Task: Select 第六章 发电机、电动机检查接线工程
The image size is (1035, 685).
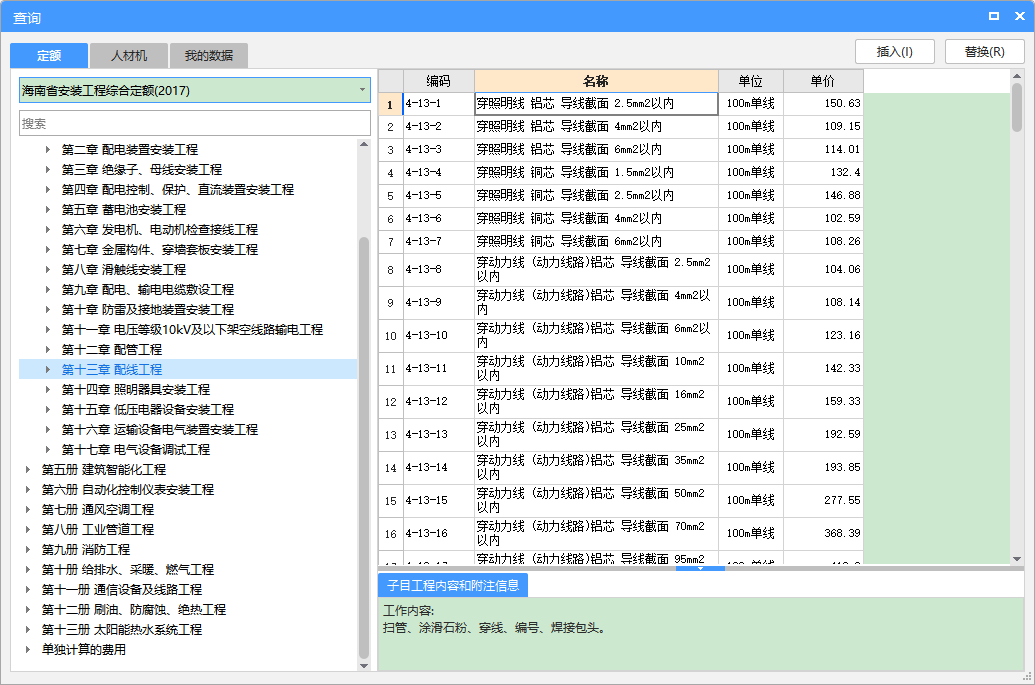Action: pyautogui.click(x=160, y=230)
